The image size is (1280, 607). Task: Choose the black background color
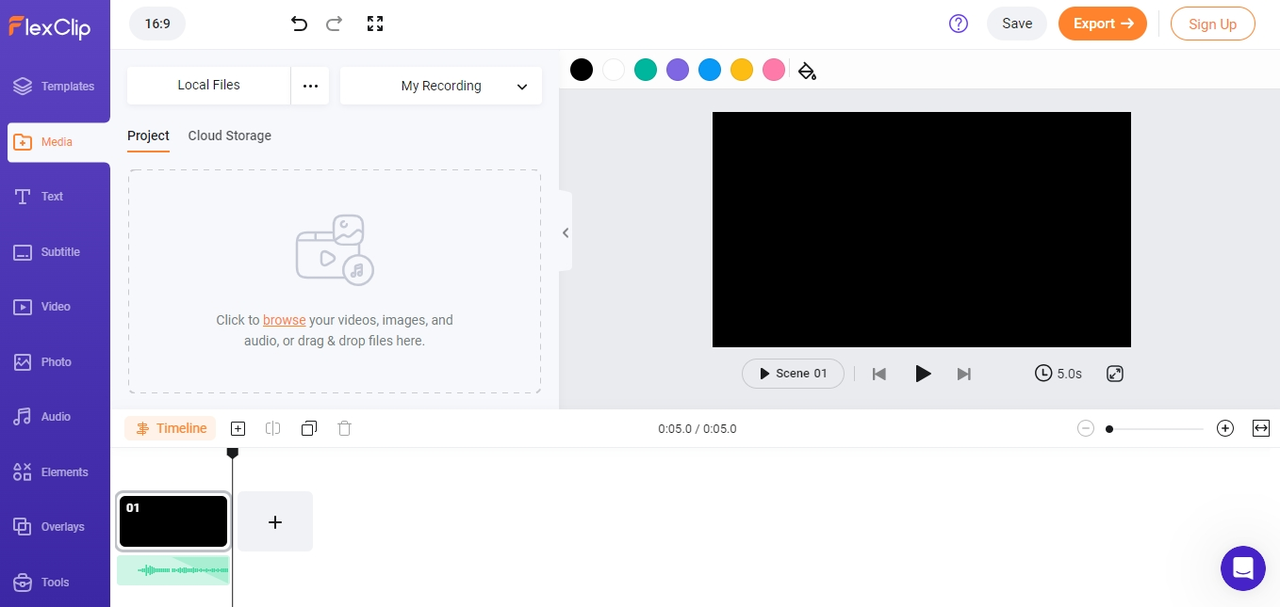[581, 69]
